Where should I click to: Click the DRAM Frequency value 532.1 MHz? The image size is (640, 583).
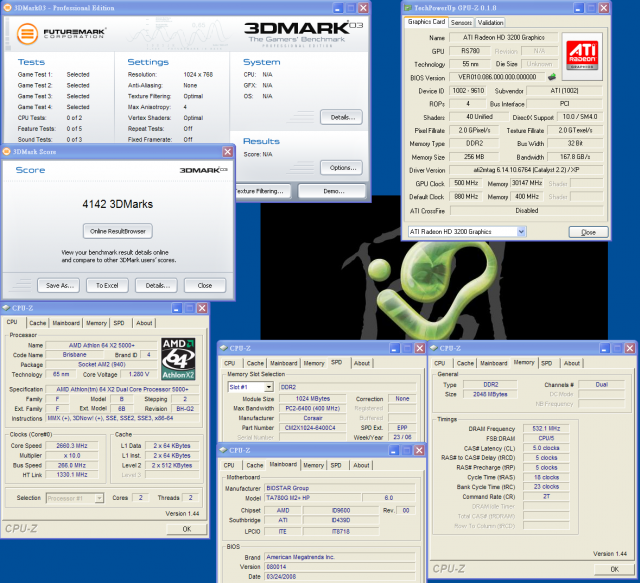(x=546, y=429)
